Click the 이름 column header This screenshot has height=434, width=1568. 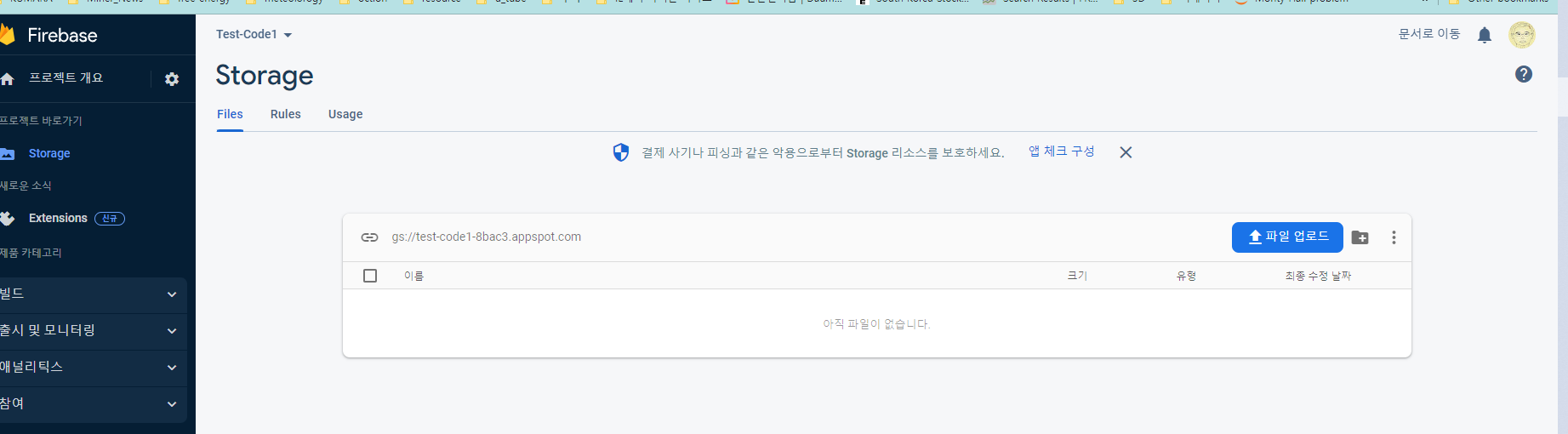pyautogui.click(x=414, y=276)
